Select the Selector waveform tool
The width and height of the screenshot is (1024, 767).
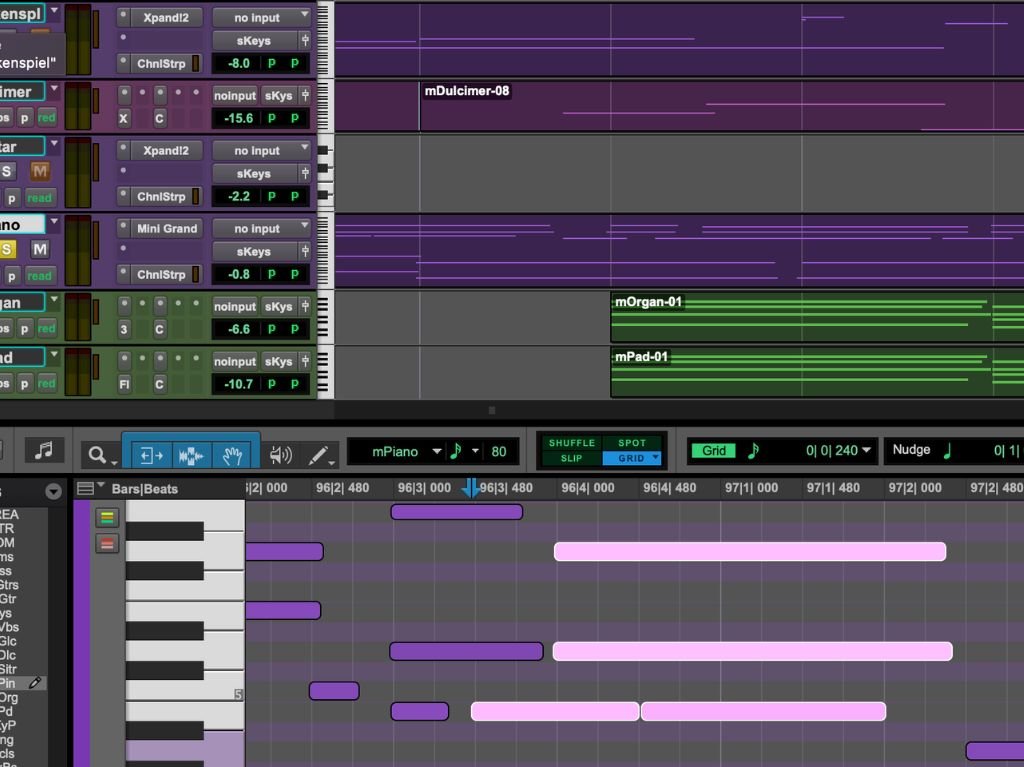[x=191, y=455]
